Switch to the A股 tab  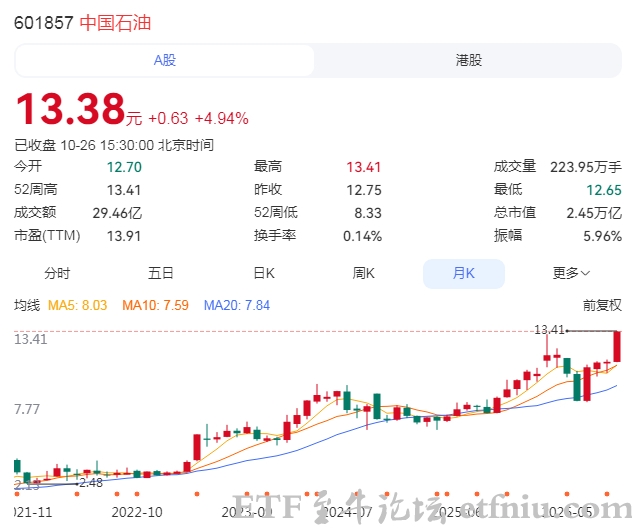point(165,61)
